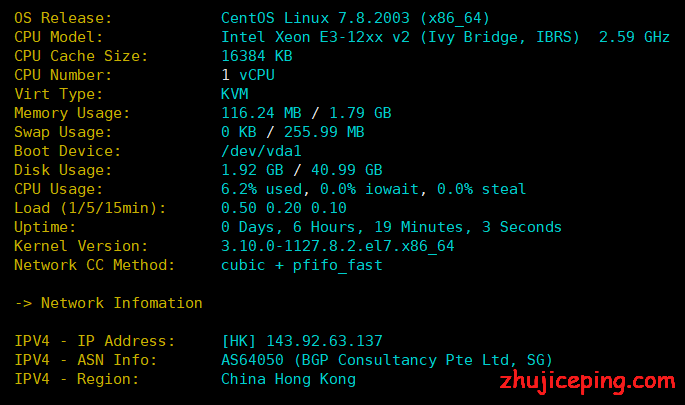Click the China Hong Kong region value
The height and width of the screenshot is (405, 685).
point(288,379)
